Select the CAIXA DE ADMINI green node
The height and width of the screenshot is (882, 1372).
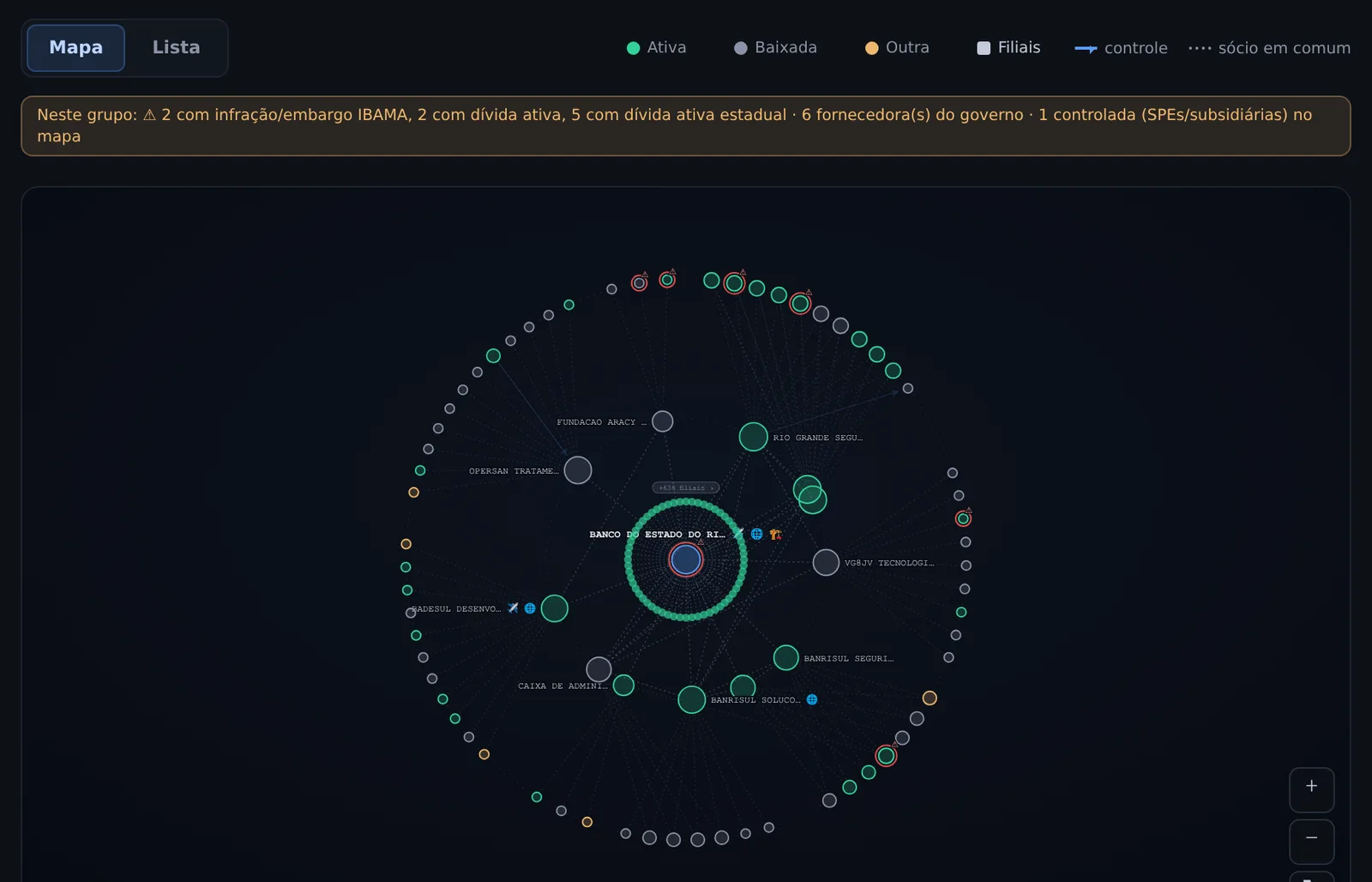pyautogui.click(x=623, y=686)
